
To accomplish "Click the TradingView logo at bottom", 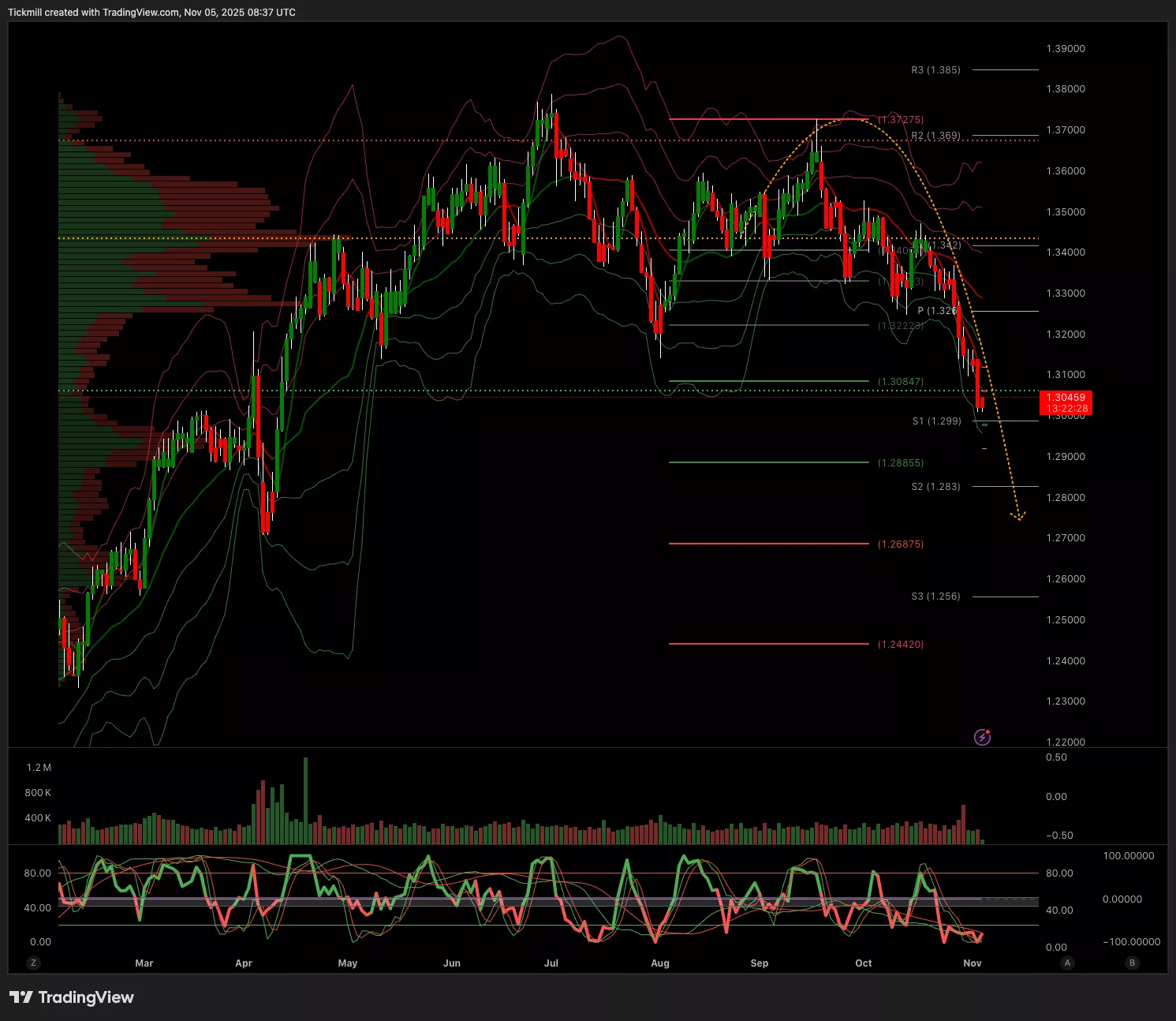I will [x=72, y=997].
